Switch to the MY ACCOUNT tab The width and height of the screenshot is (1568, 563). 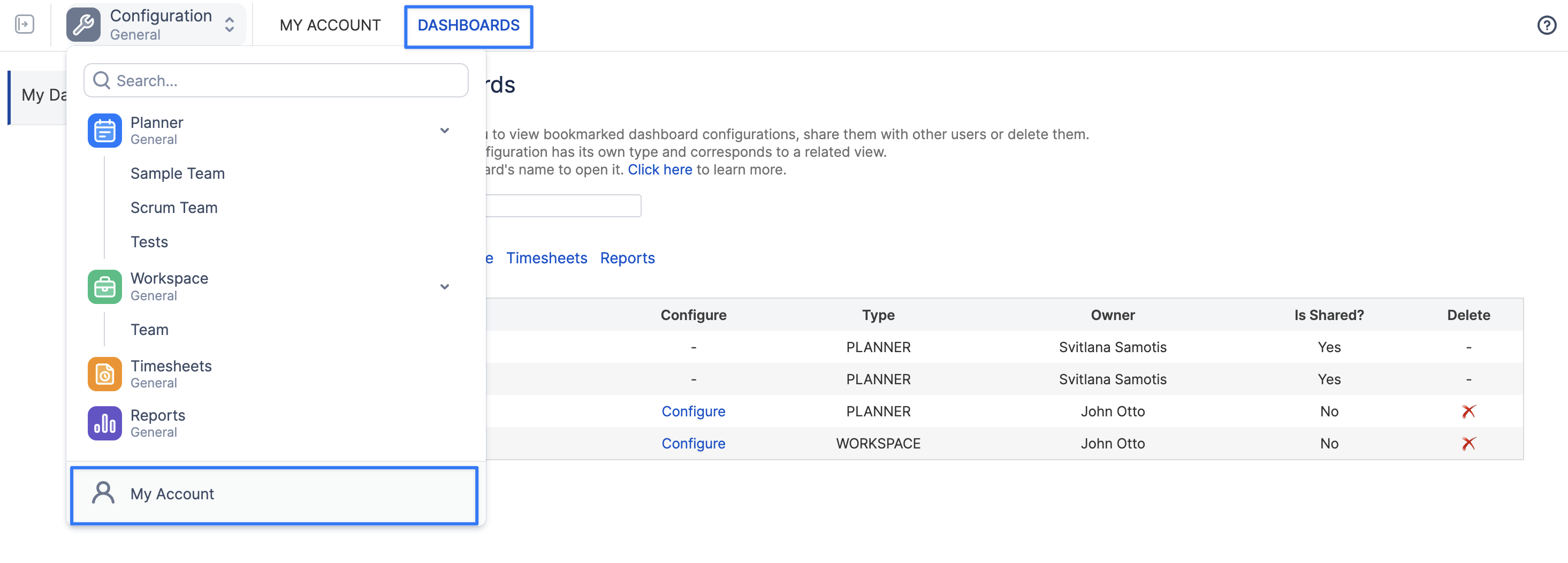click(330, 25)
